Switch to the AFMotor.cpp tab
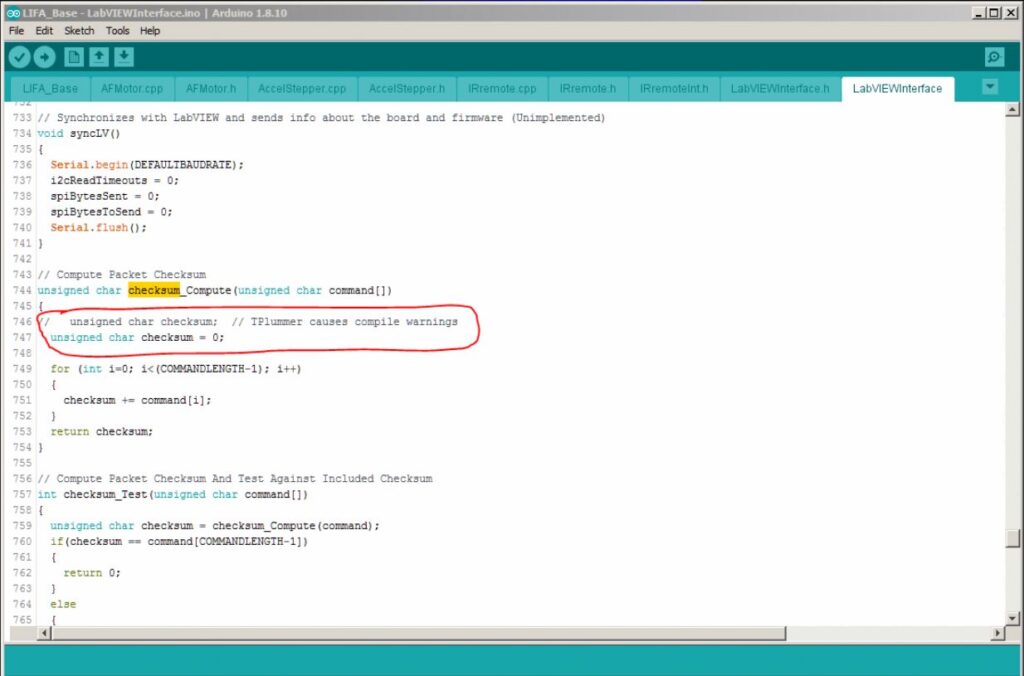The width and height of the screenshot is (1024, 676). (132, 89)
